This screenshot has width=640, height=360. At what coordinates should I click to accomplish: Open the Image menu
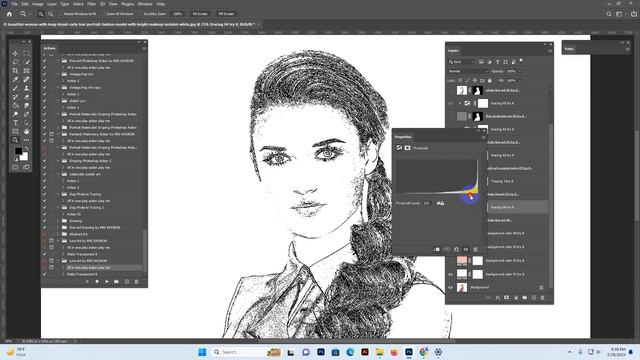(38, 4)
